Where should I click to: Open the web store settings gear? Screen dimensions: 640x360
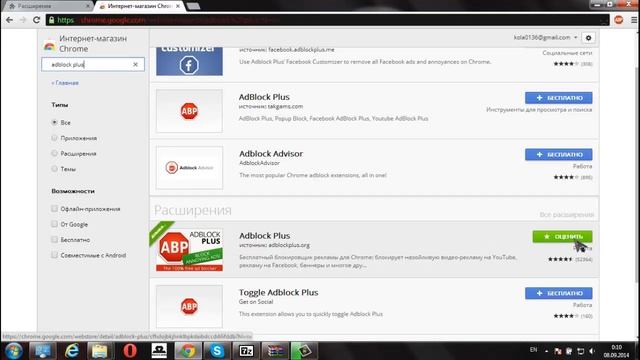[x=589, y=38]
